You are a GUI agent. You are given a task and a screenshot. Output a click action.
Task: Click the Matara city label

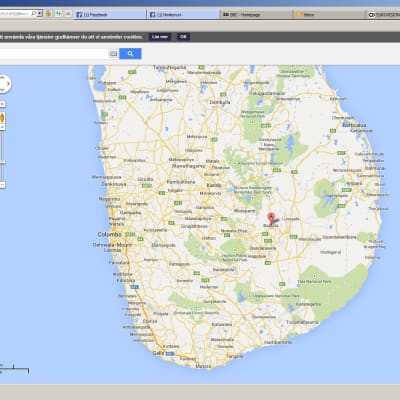(203, 366)
